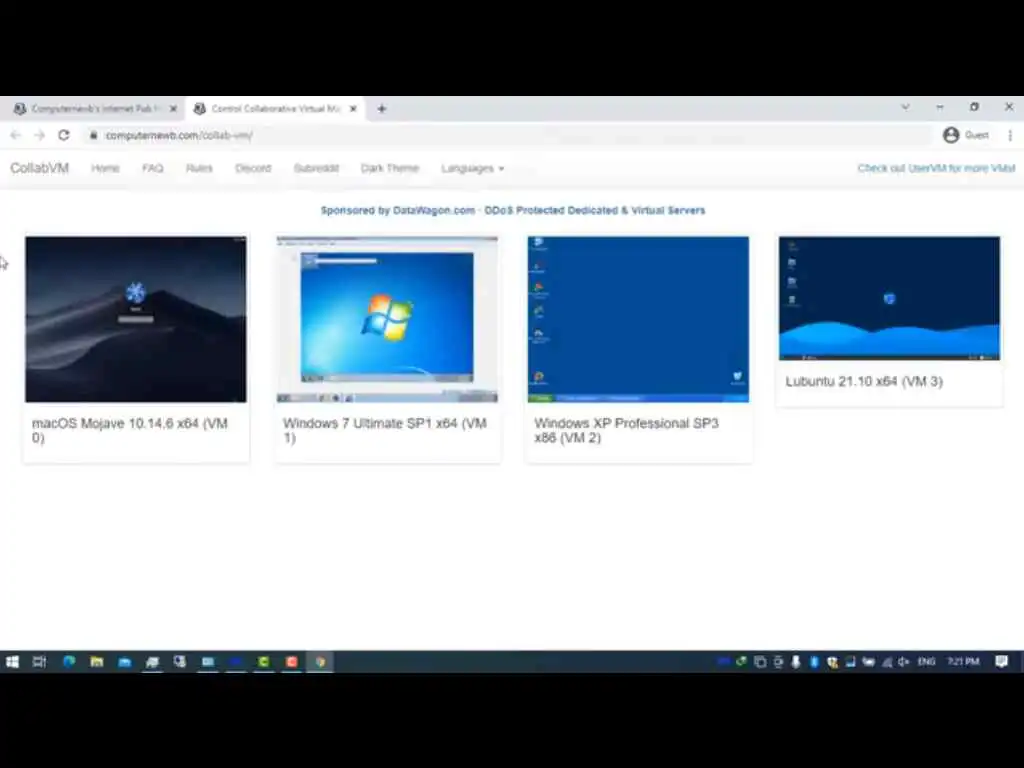The image size is (1024, 768).
Task: Open the macOS Mojave VM thumbnail
Action: click(136, 319)
